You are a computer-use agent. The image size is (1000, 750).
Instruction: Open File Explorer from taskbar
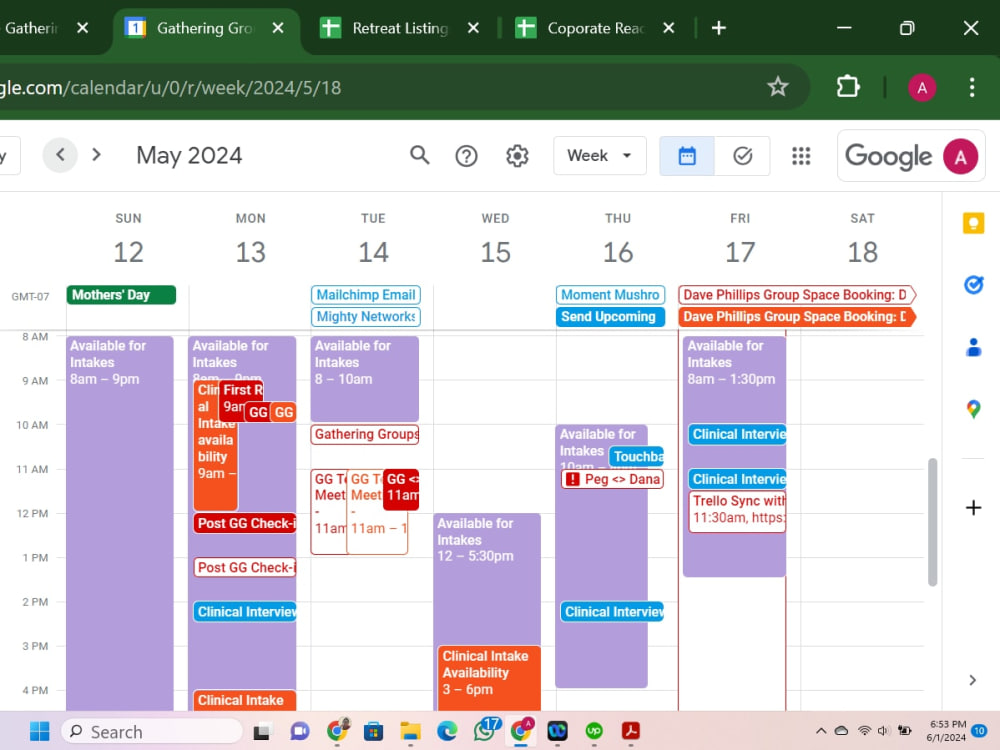410,731
